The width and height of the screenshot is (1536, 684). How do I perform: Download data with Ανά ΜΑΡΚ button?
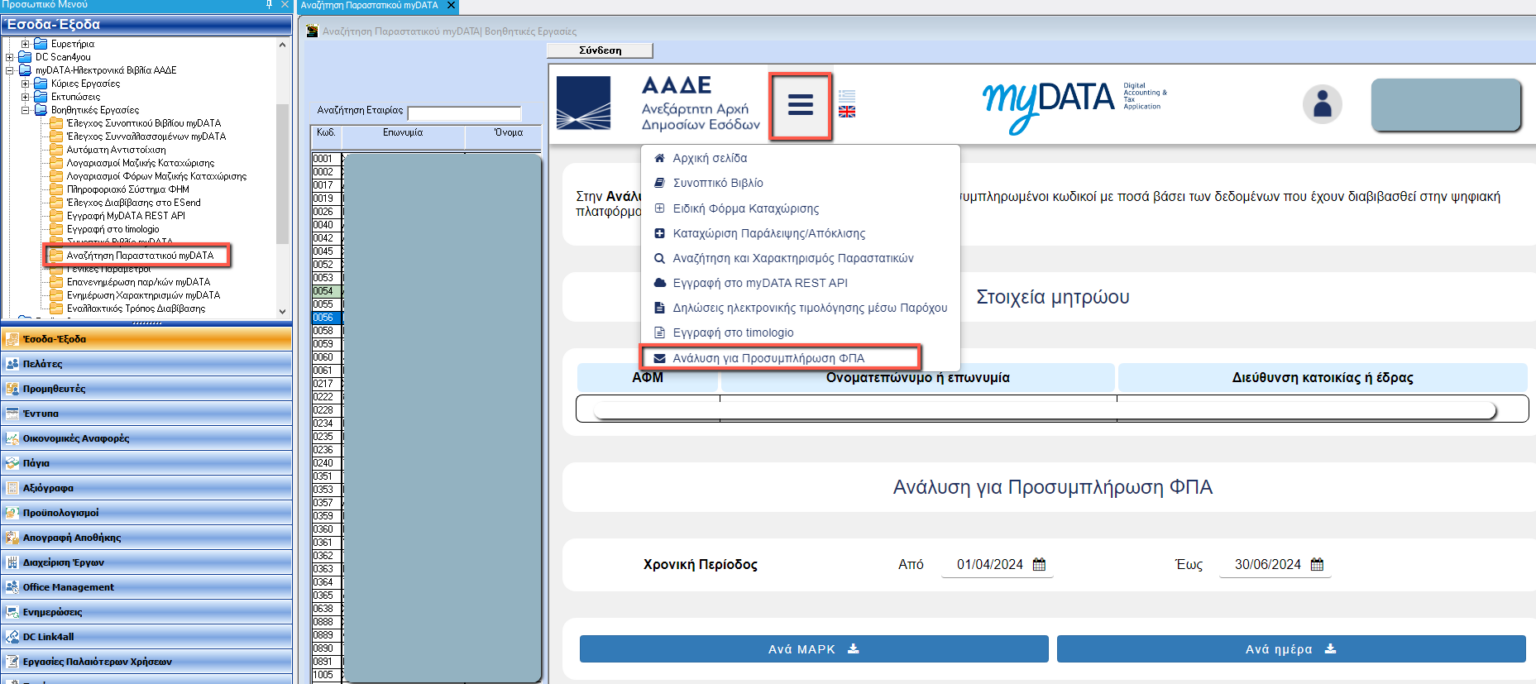813,649
